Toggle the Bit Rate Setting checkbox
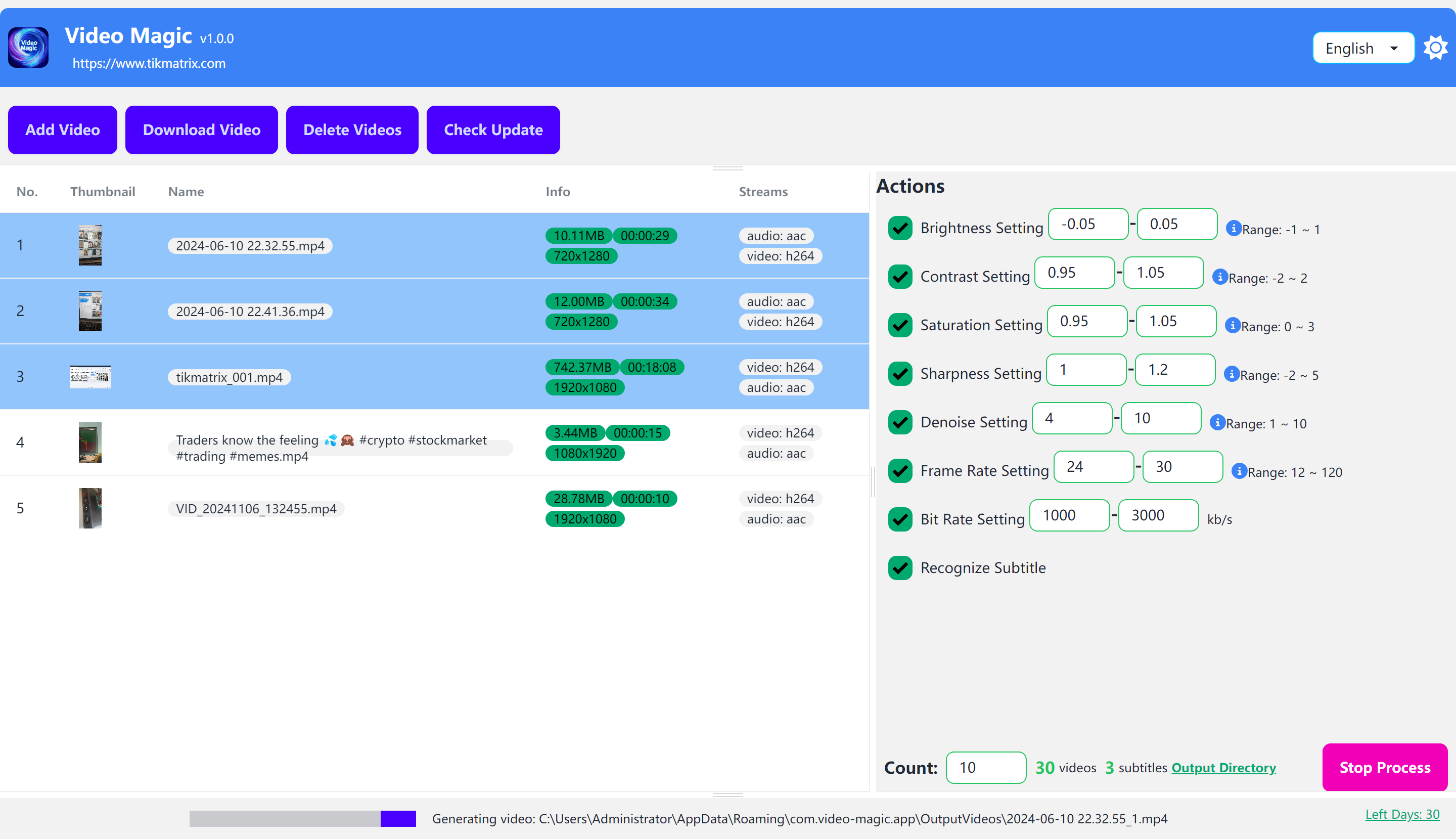The height and width of the screenshot is (839, 1456). 899,518
